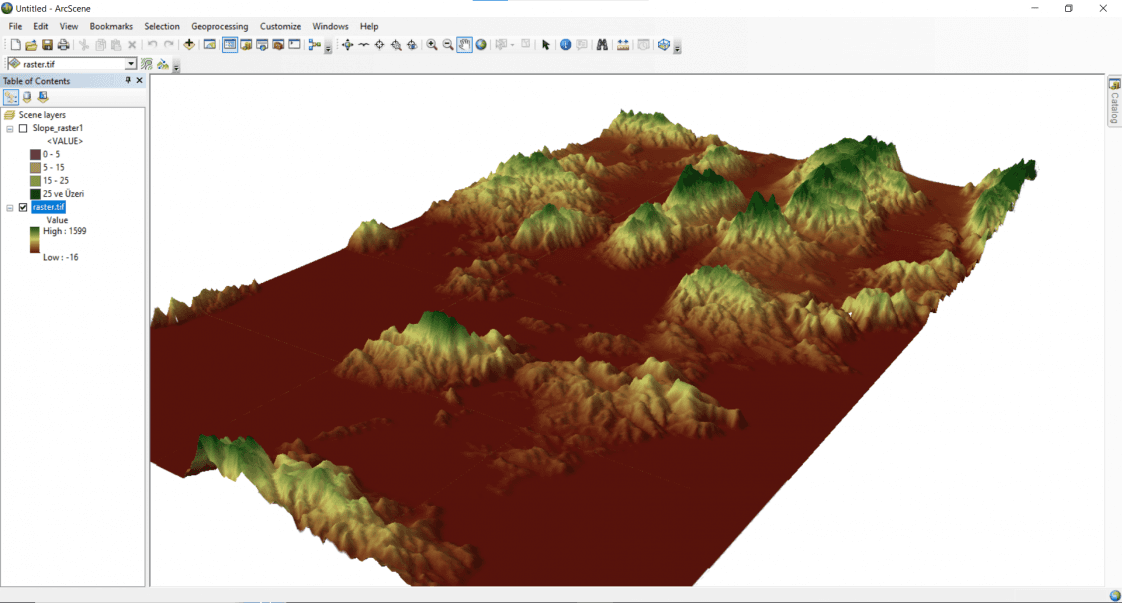Select the Identify tool

point(565,45)
